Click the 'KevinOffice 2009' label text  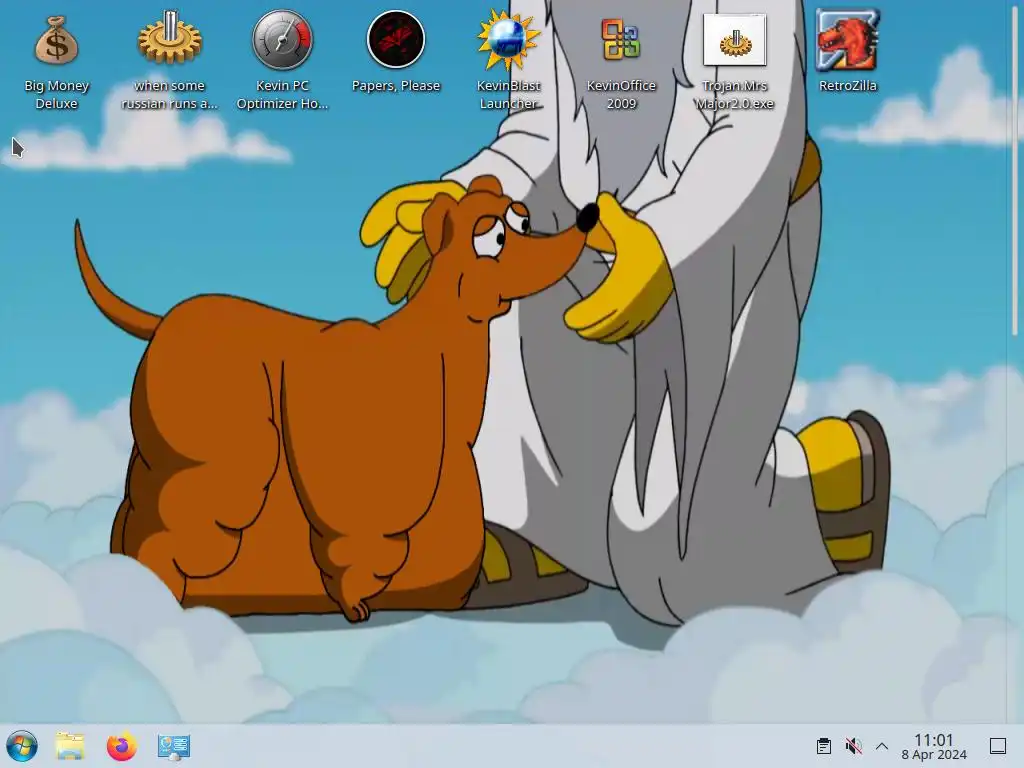(621, 95)
